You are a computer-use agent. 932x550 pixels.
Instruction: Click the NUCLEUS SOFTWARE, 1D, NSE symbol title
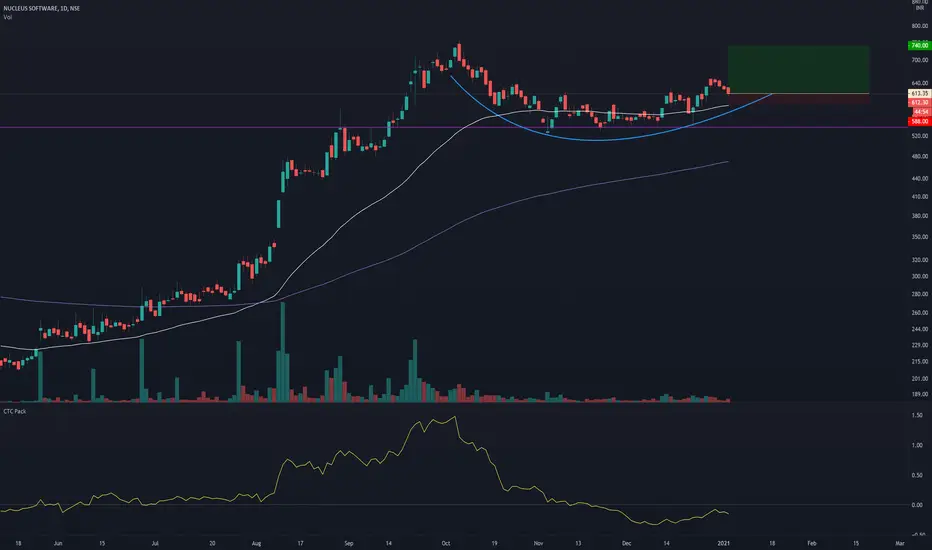[x=42, y=8]
